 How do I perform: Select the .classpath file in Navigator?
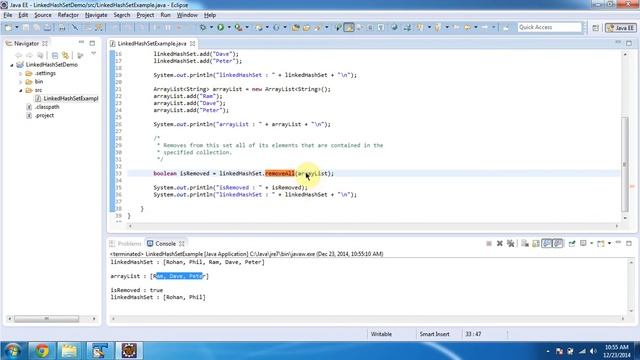click(x=47, y=107)
